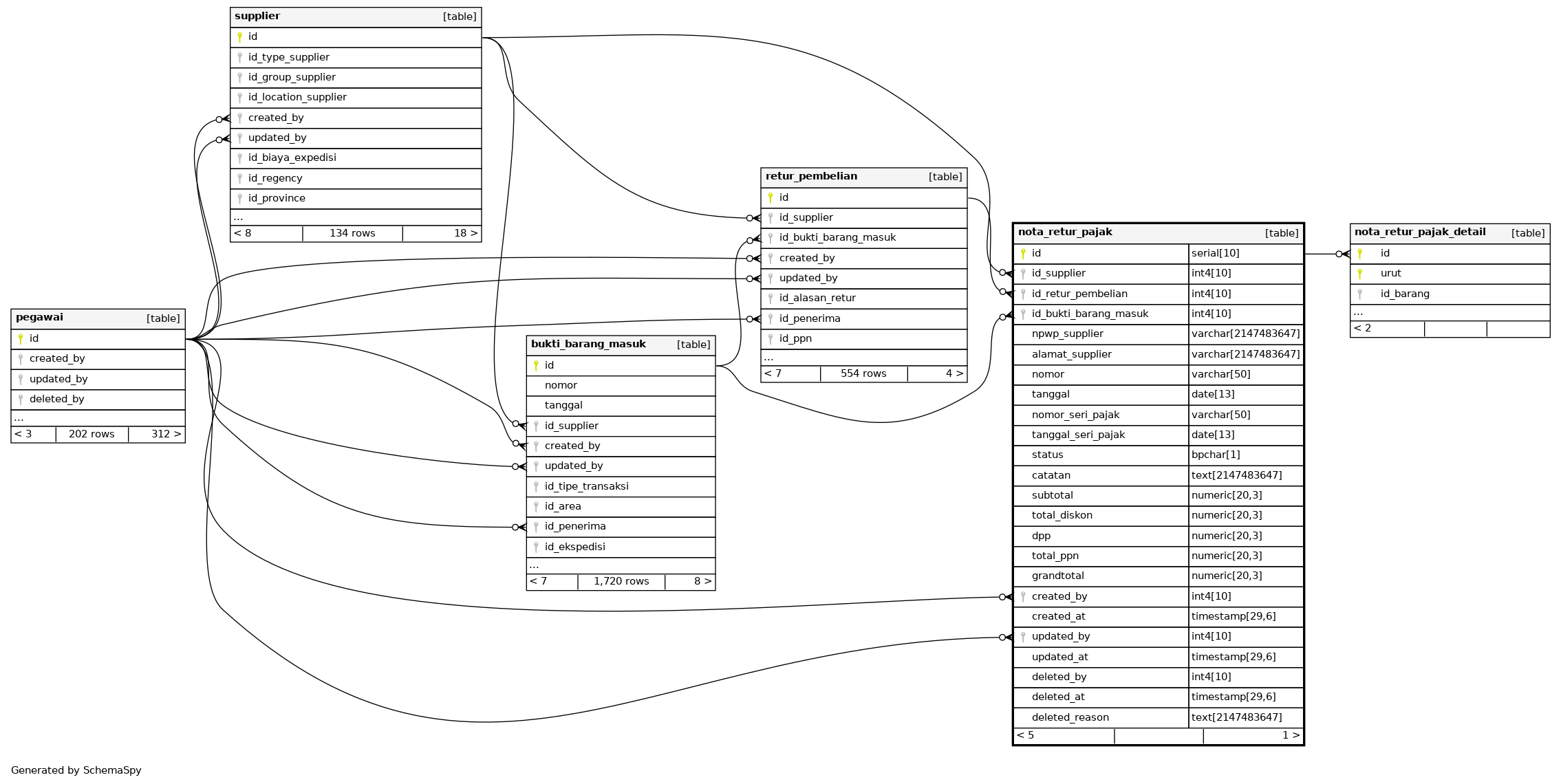Click the gray foreign key icon beside id_regency

tap(239, 179)
